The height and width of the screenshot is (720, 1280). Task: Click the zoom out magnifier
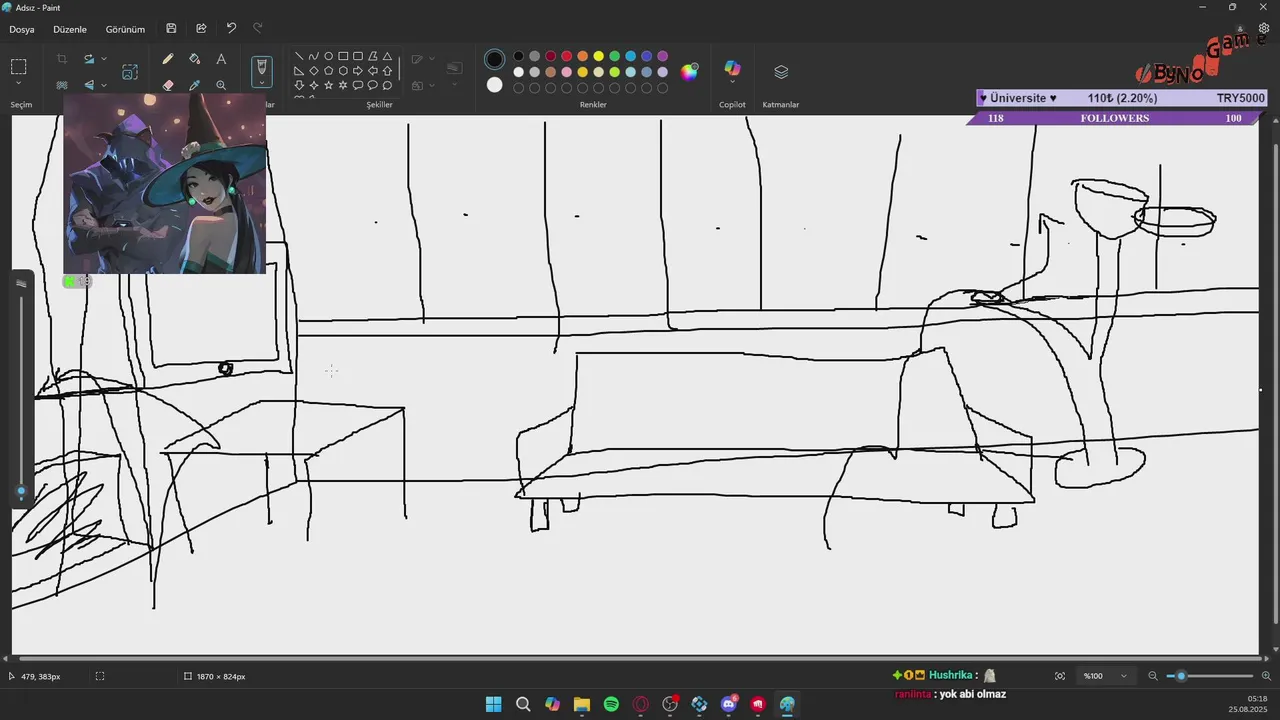1152,676
